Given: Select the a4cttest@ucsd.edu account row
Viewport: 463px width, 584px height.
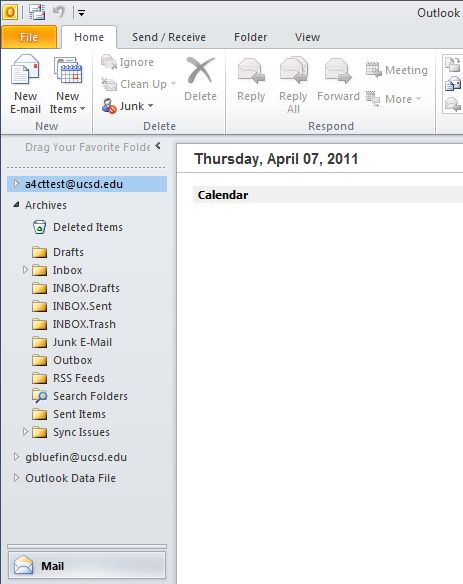Looking at the screenshot, I should point(87,184).
